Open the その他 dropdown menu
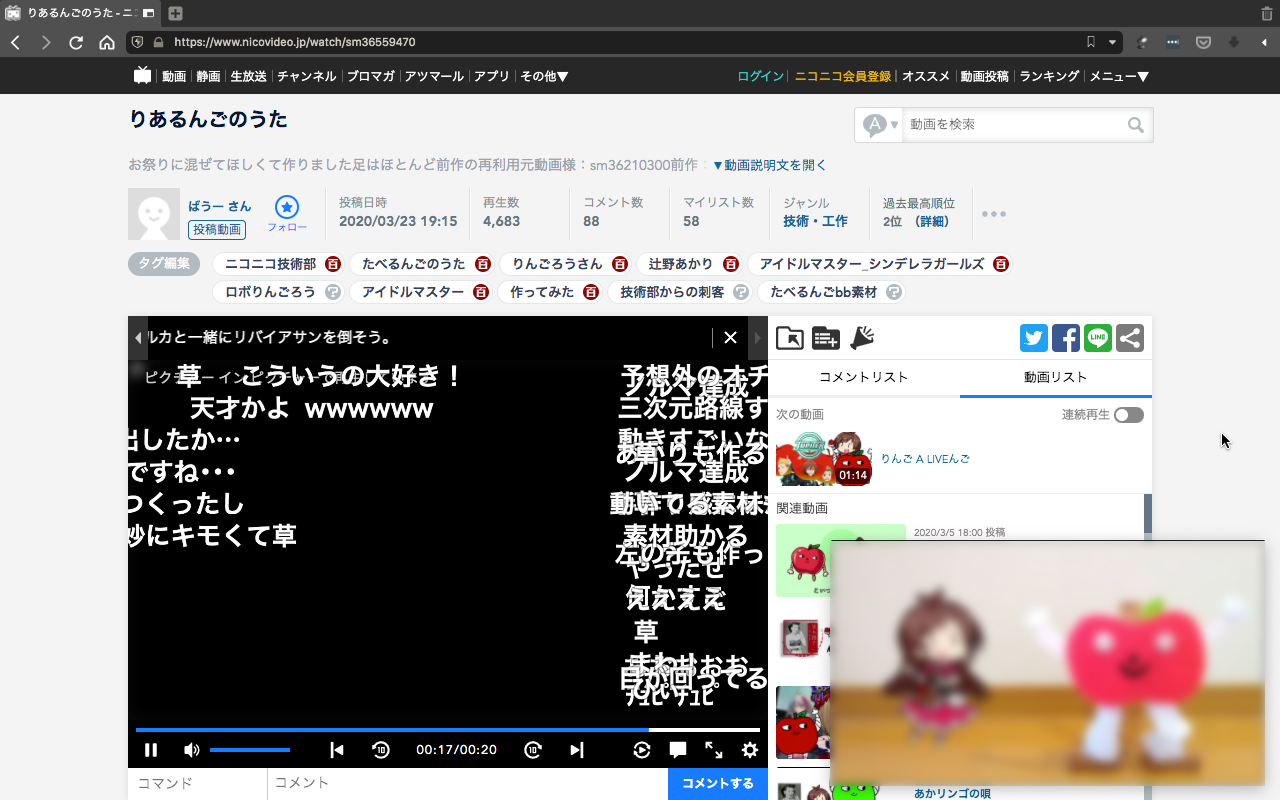The height and width of the screenshot is (800, 1280). [x=544, y=76]
